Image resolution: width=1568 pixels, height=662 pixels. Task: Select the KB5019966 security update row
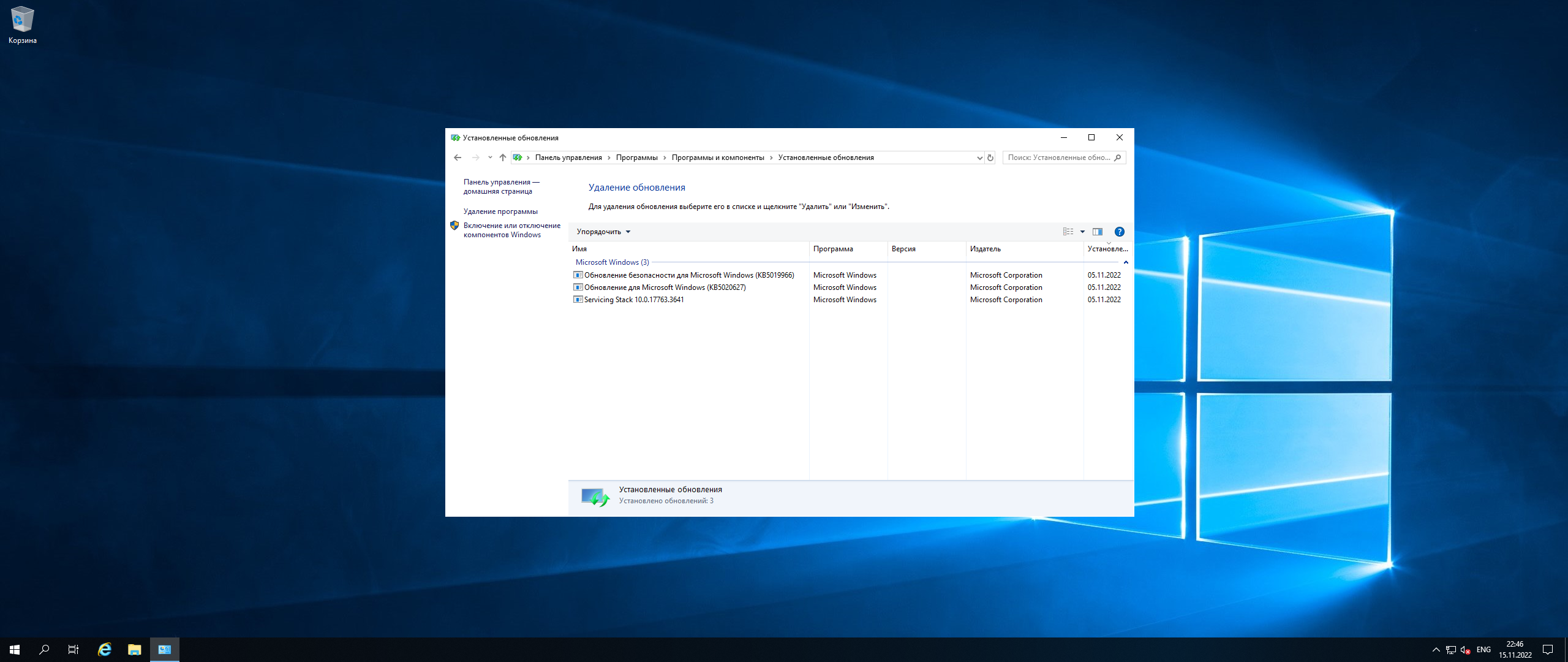(688, 275)
